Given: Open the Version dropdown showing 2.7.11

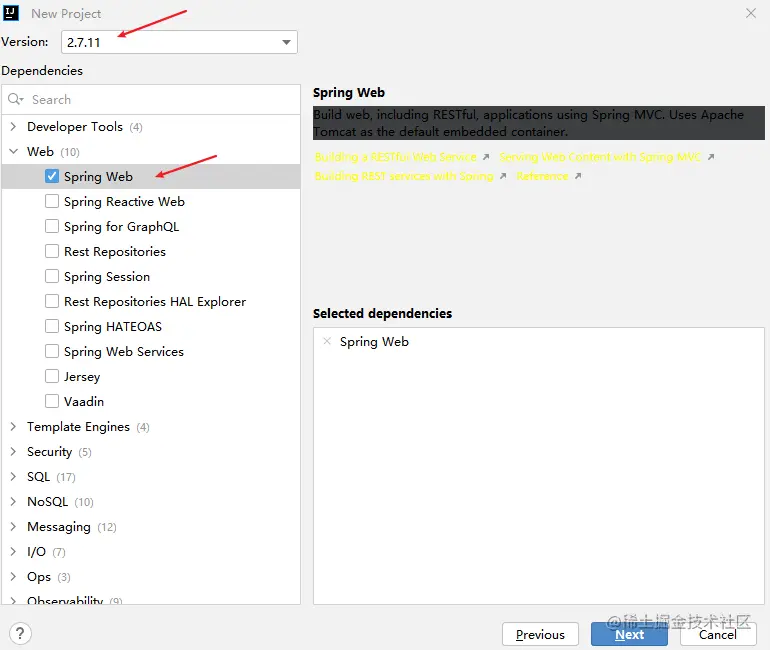Looking at the screenshot, I should pyautogui.click(x=179, y=42).
